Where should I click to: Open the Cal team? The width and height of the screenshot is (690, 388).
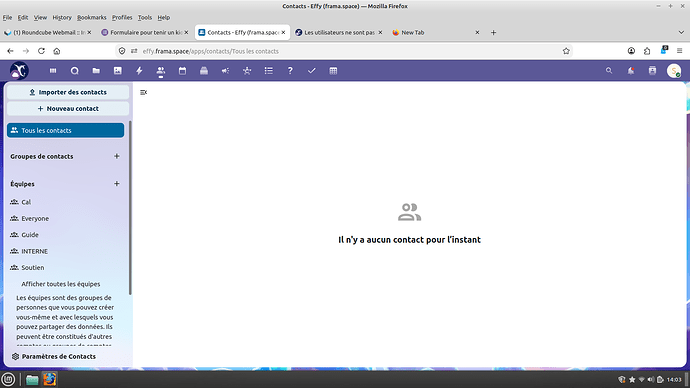tap(66, 202)
